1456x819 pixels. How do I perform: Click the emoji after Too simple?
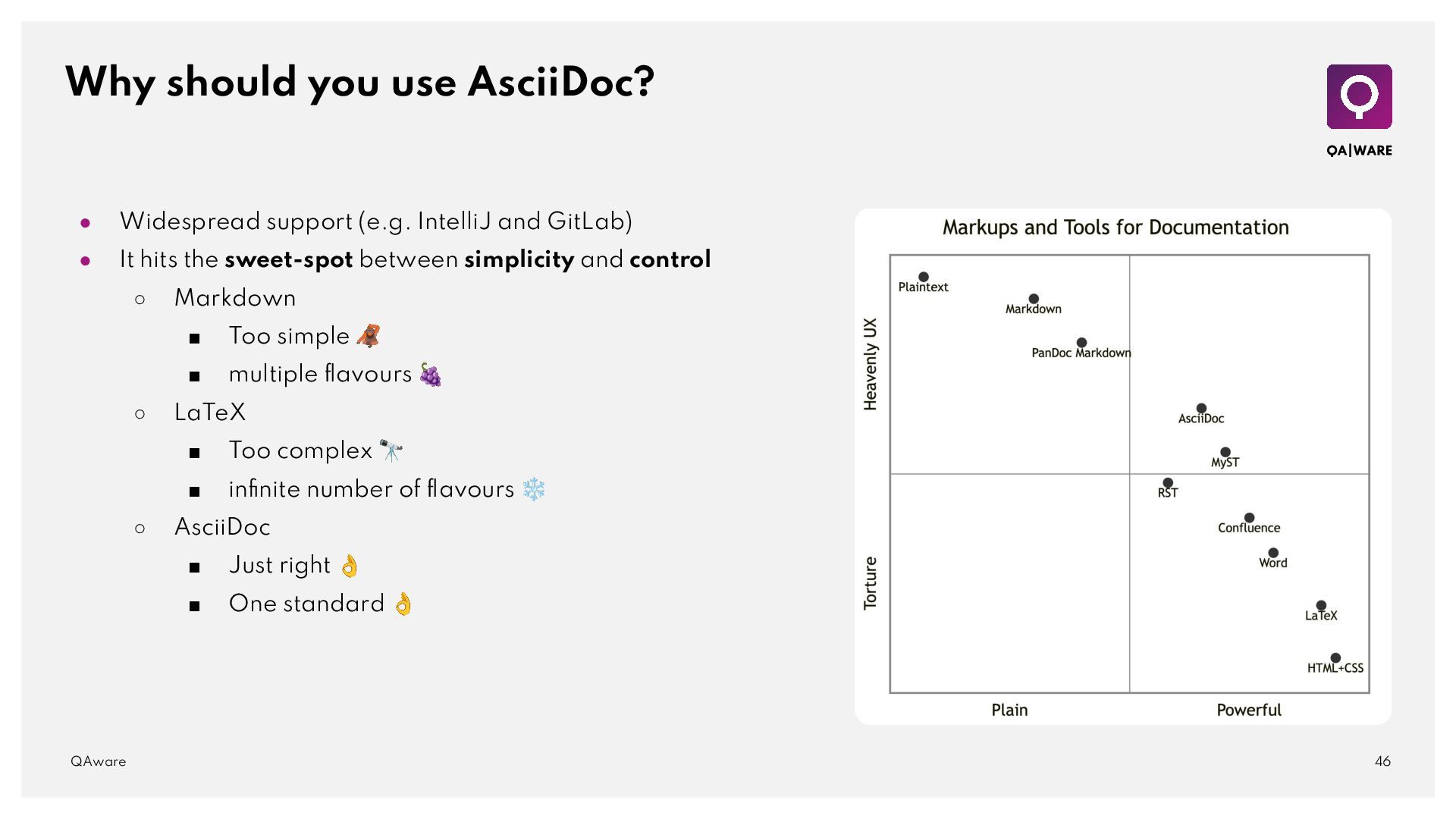[x=369, y=336]
